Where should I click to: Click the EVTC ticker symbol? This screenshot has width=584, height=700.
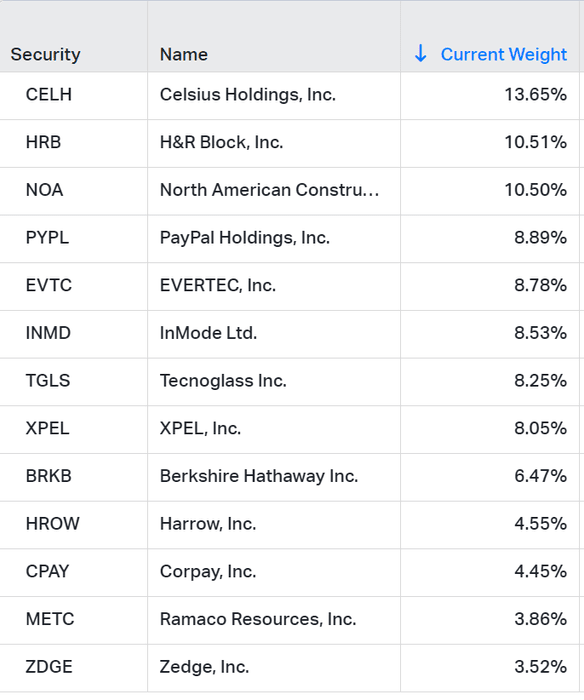coord(49,285)
